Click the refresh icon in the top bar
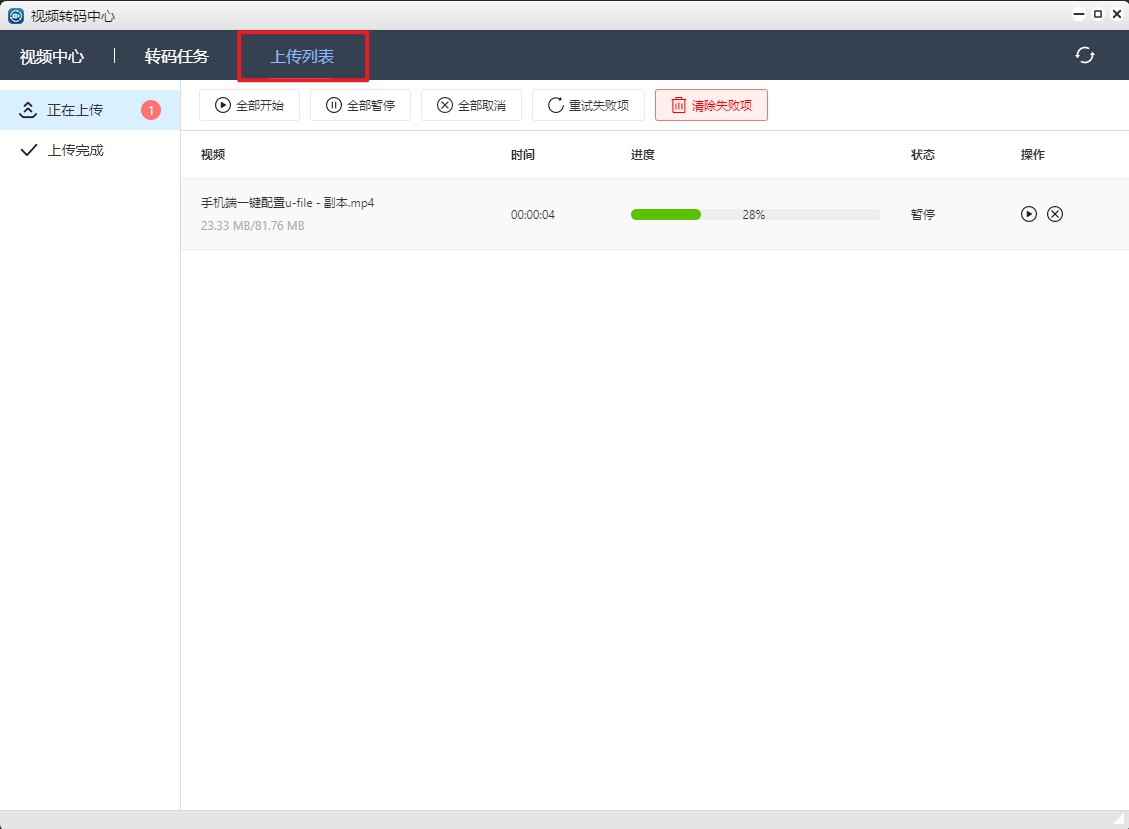 pyautogui.click(x=1084, y=55)
